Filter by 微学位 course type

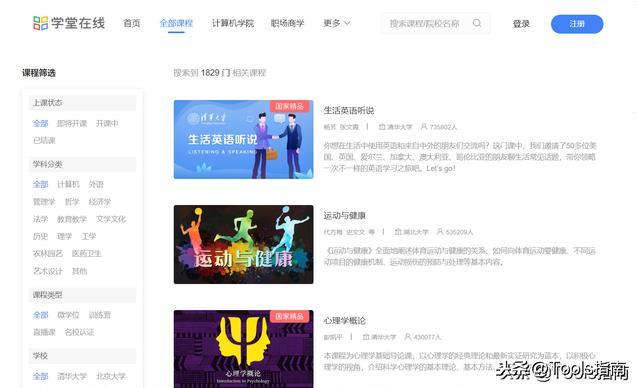tap(68, 315)
